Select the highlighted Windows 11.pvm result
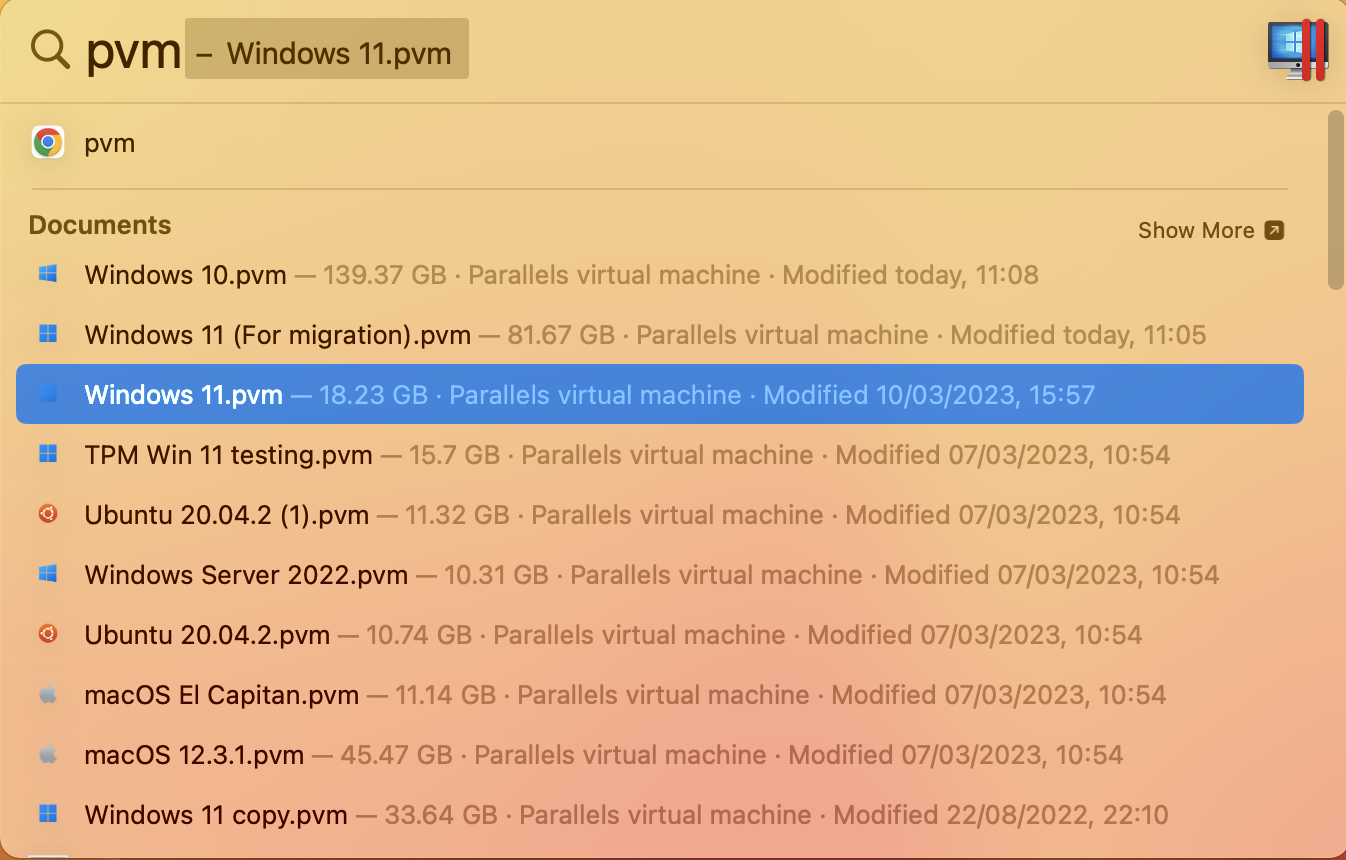 pos(184,394)
